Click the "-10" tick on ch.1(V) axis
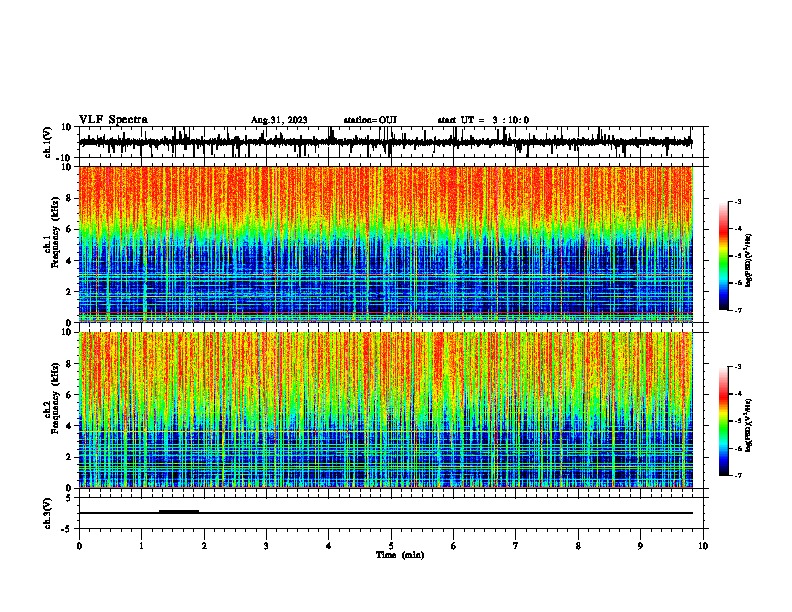Screen dimensions: 792x612 point(65,158)
